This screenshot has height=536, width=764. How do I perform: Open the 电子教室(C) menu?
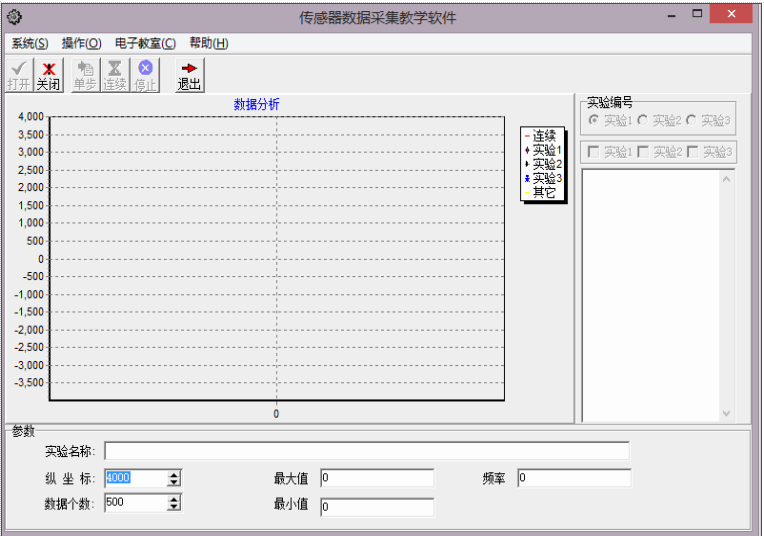[145, 43]
